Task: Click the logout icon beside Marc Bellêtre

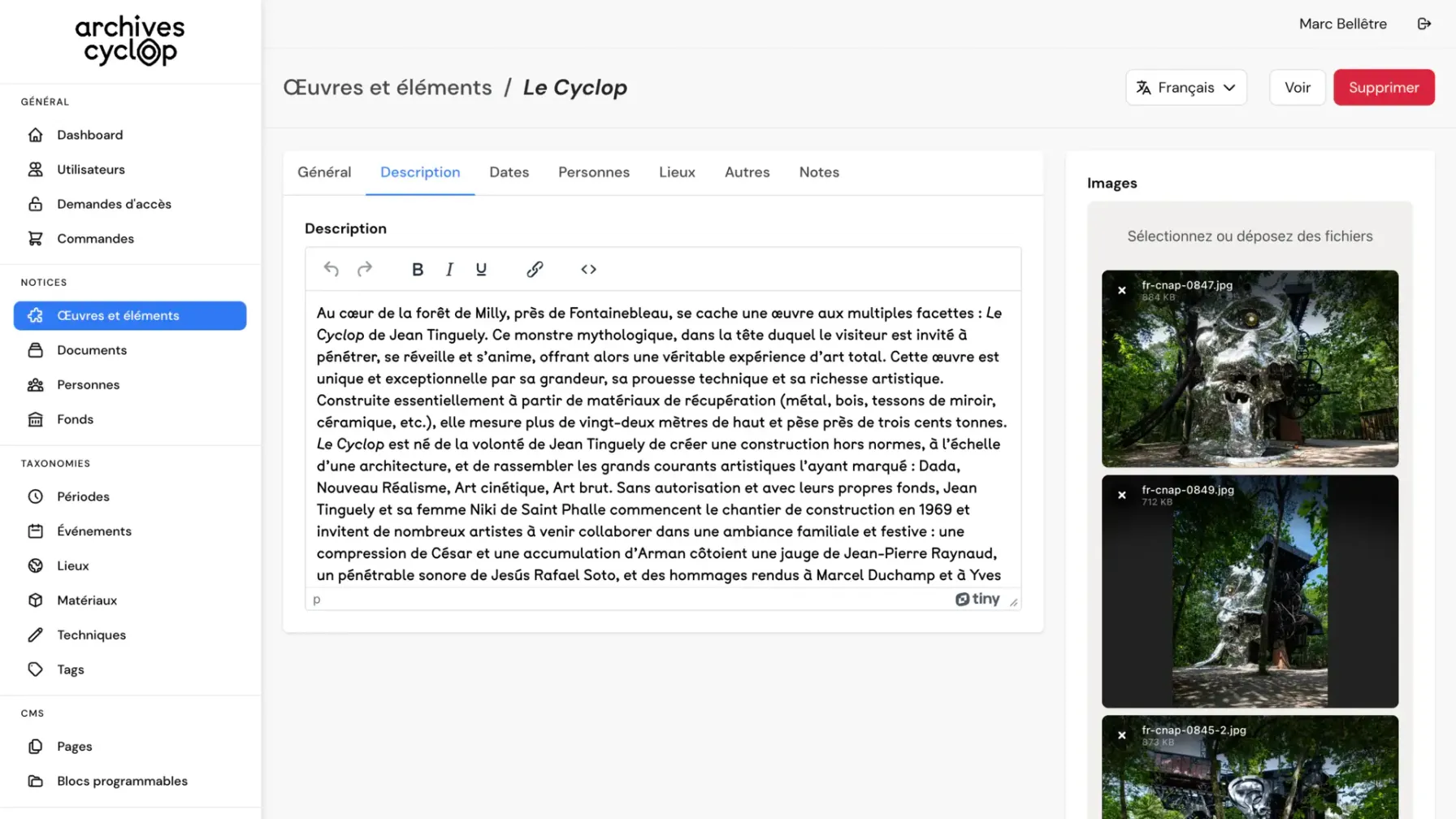Action: coord(1424,24)
